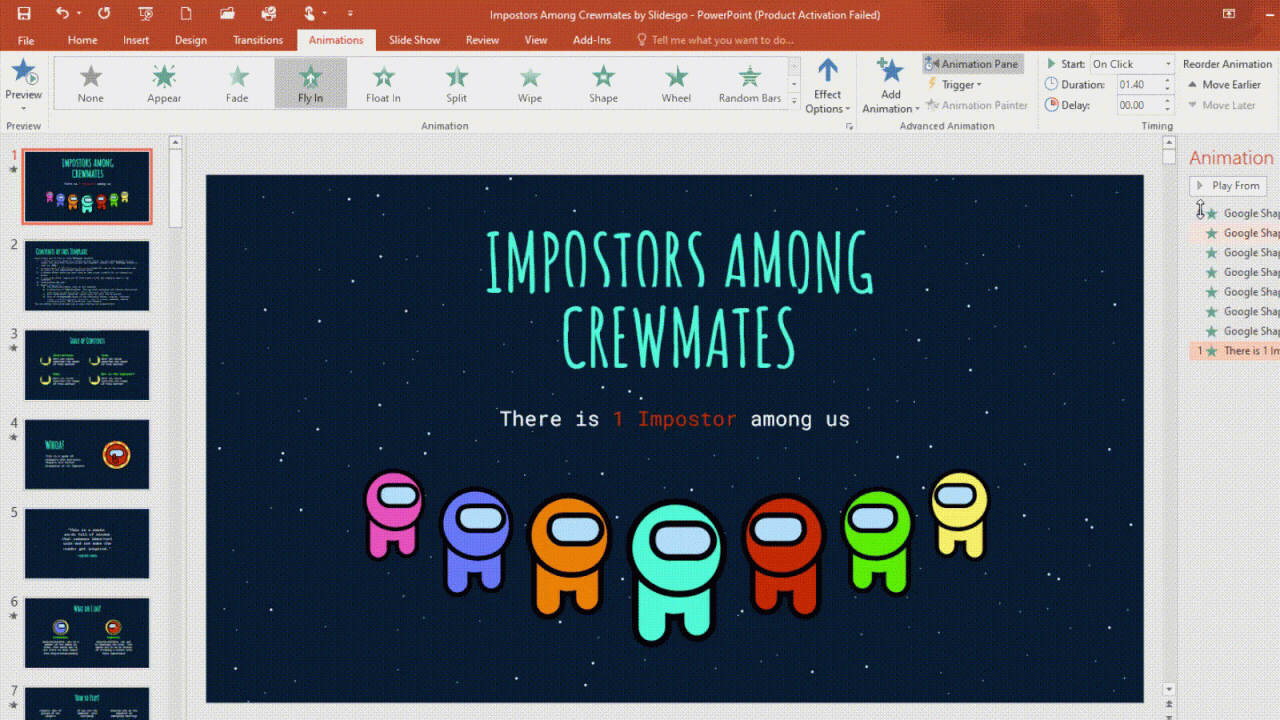The height and width of the screenshot is (720, 1280).
Task: Click the Undo arrow icon
Action: pos(62,14)
